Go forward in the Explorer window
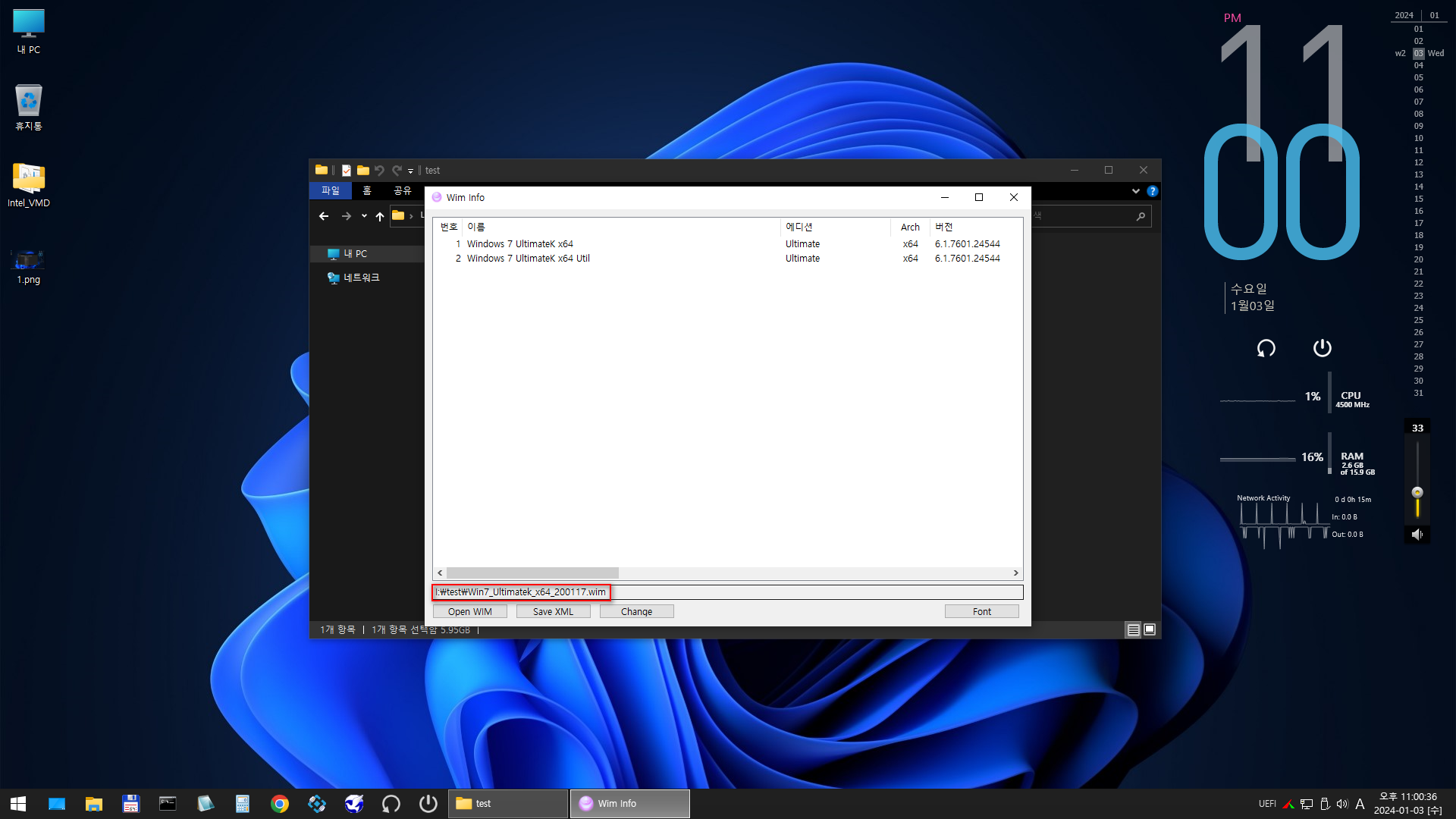Screen dimensions: 1456x819 [347, 216]
